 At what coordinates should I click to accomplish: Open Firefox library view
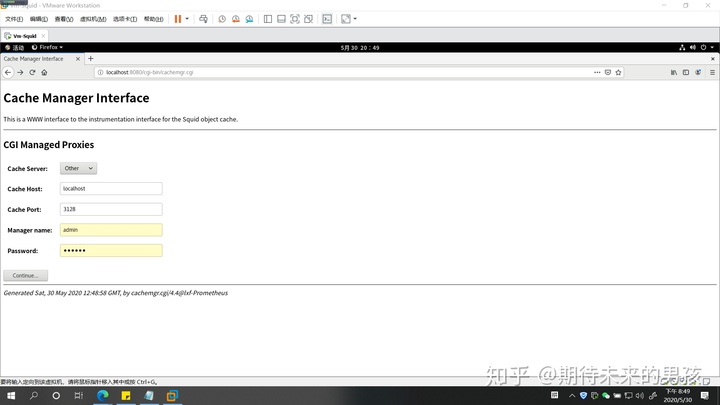point(674,72)
